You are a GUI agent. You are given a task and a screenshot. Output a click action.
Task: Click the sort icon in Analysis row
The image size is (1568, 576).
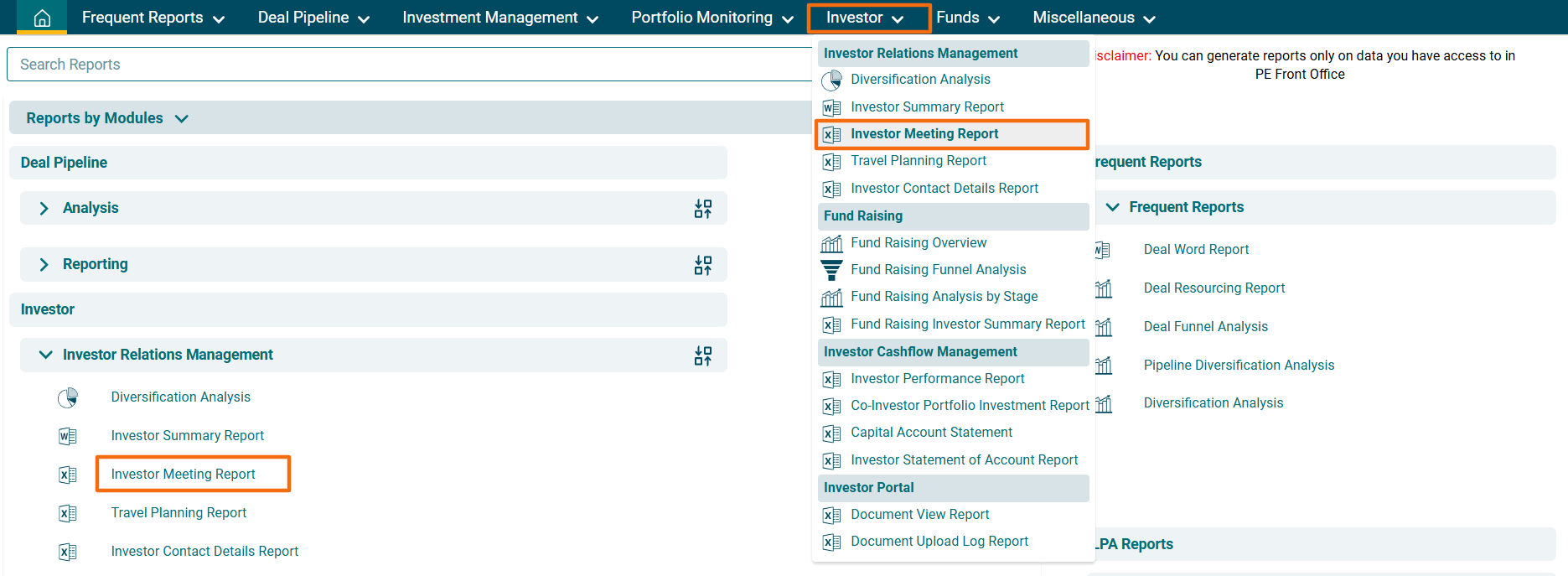(x=702, y=209)
